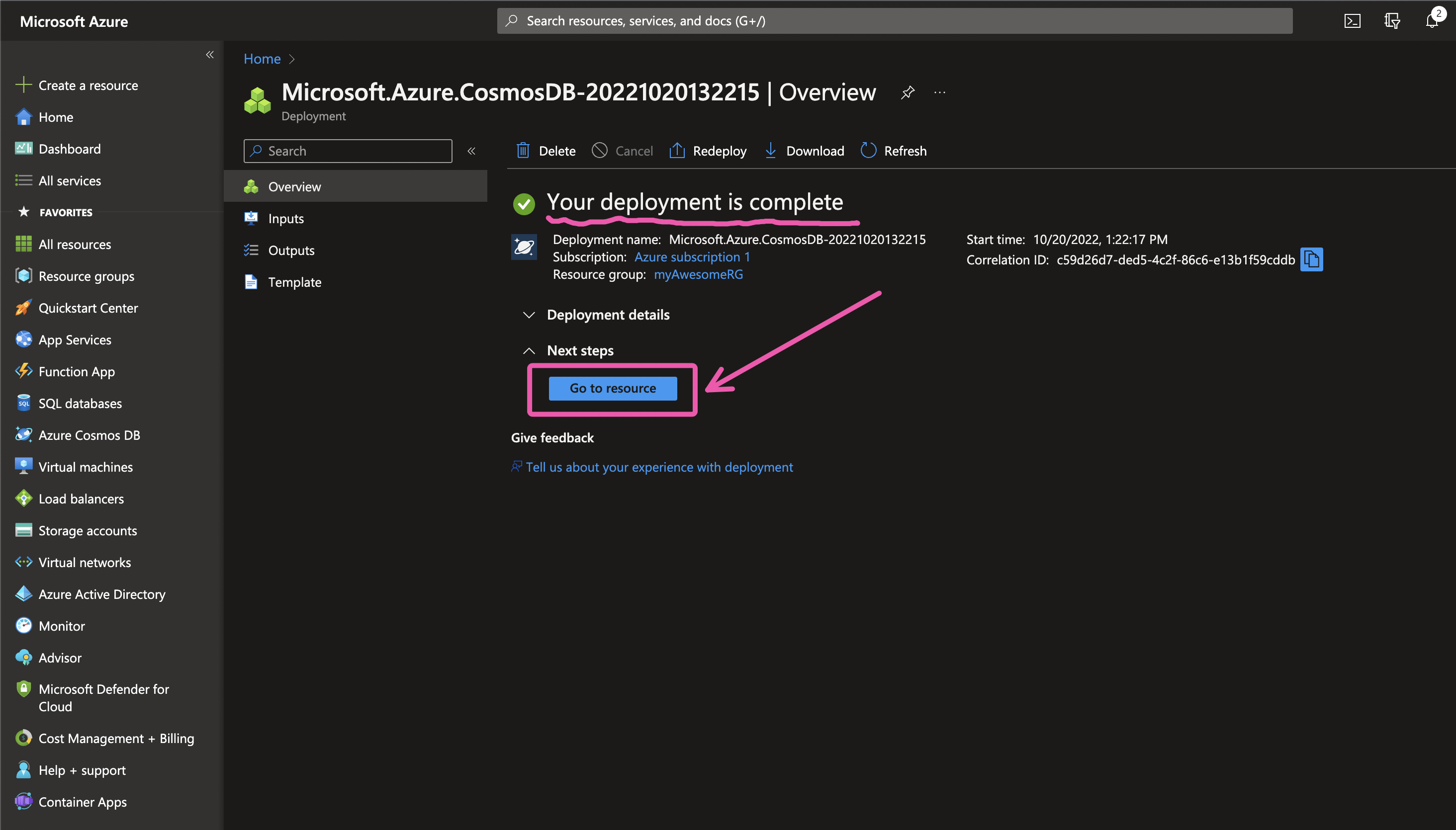Open Cloud Shell icon in top bar
Screen dimensions: 1456x830
pos(1352,21)
